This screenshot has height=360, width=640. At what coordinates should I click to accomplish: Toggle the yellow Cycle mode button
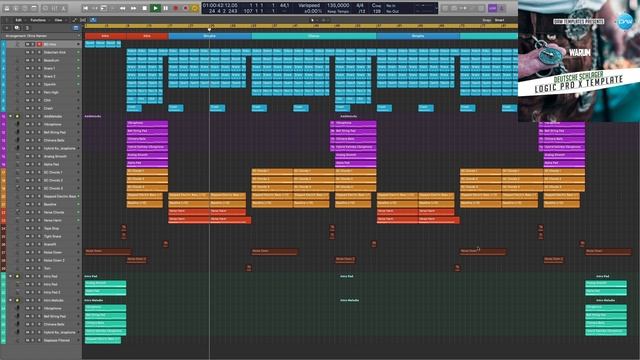[x=195, y=8]
